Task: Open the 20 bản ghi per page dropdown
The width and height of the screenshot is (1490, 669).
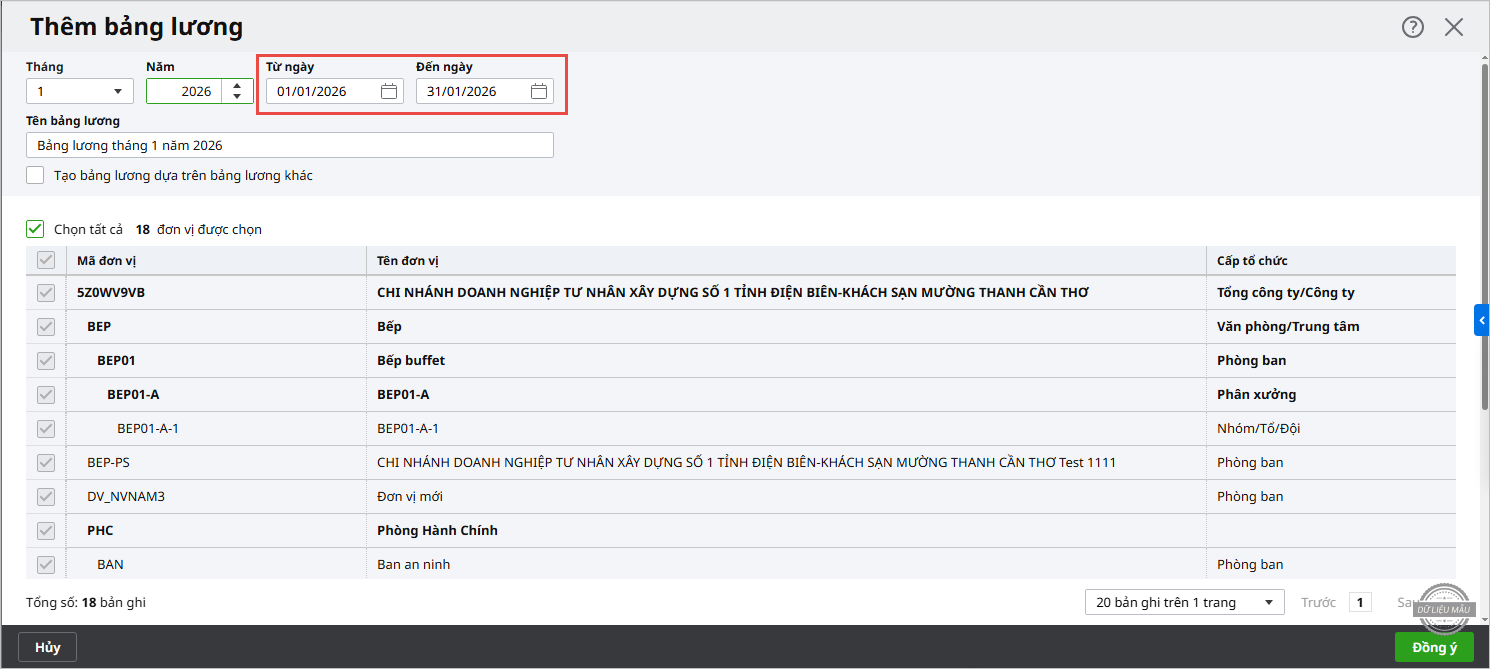Action: coord(1184,602)
